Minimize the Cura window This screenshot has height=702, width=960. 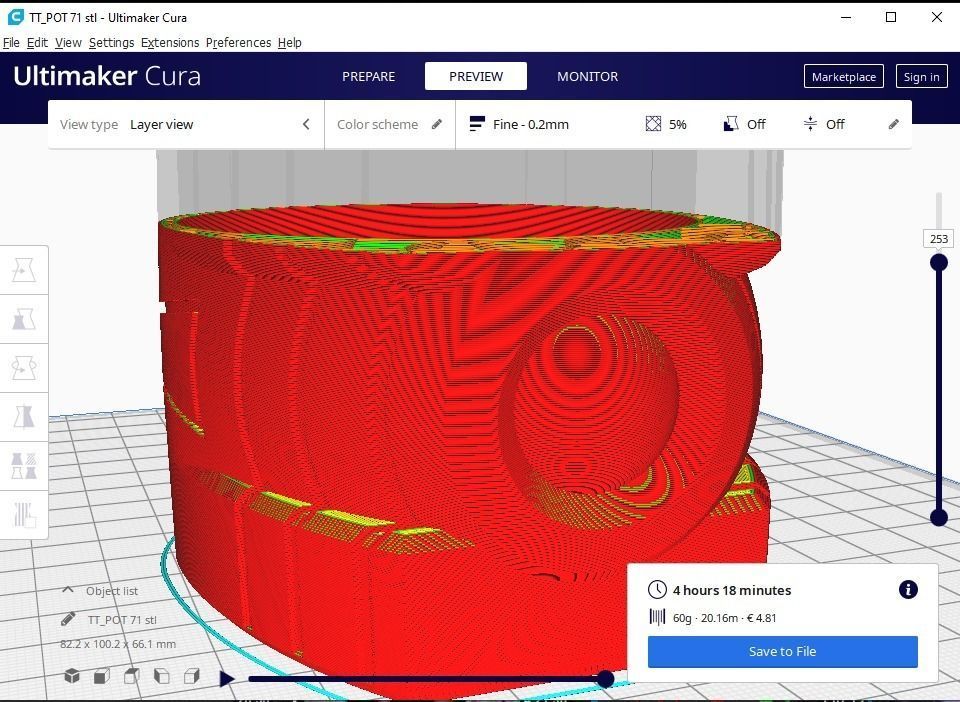point(847,17)
